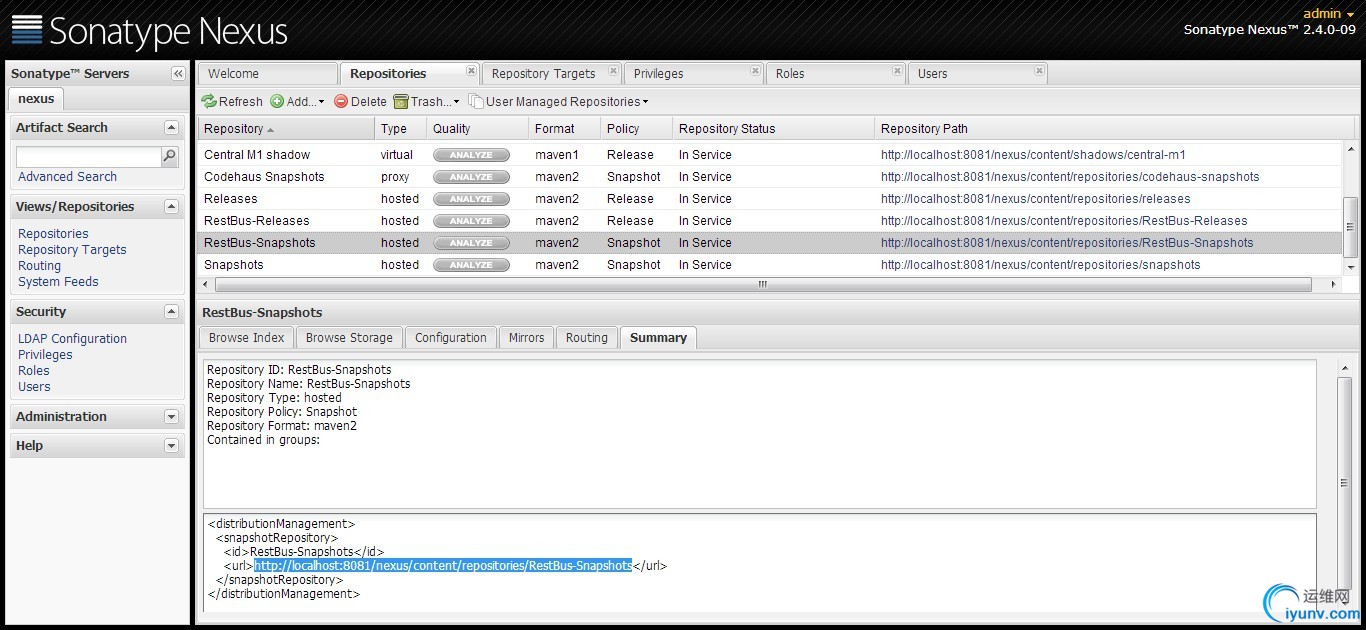The image size is (1366, 630).
Task: Collapse the Security section
Action: [171, 312]
